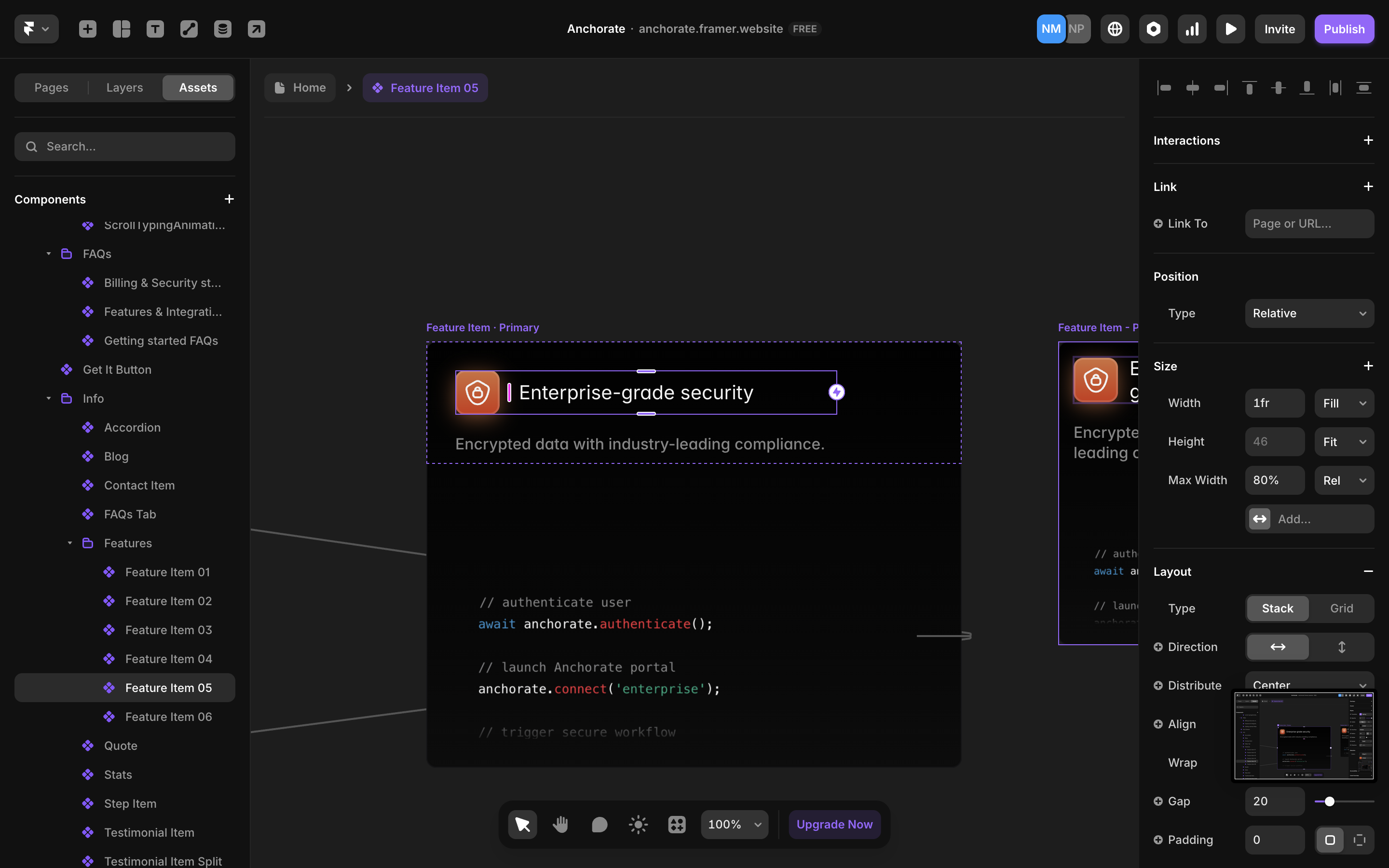The image size is (1389, 868).
Task: Click the Insert plus icon in top toolbar
Action: (x=87, y=29)
